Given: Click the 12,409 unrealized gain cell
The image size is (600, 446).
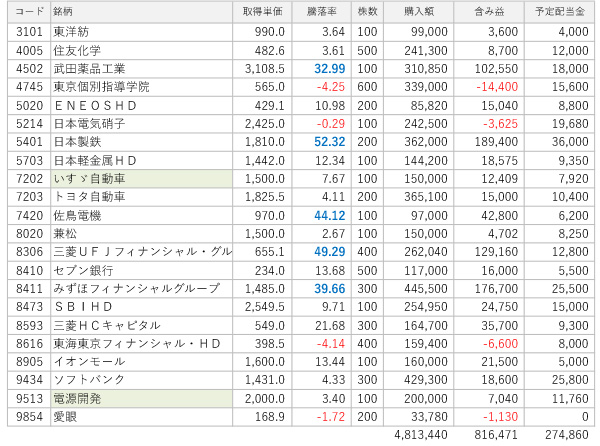Looking at the screenshot, I should pos(489,179).
